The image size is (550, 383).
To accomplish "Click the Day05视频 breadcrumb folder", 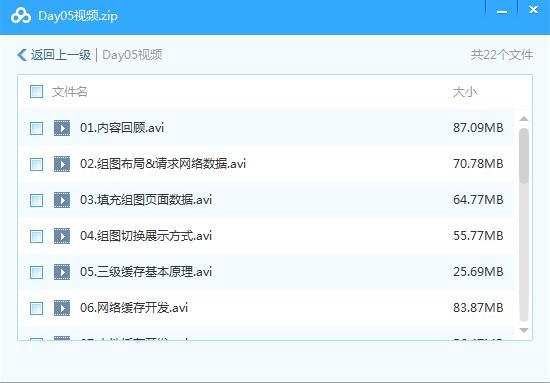I will point(132,55).
